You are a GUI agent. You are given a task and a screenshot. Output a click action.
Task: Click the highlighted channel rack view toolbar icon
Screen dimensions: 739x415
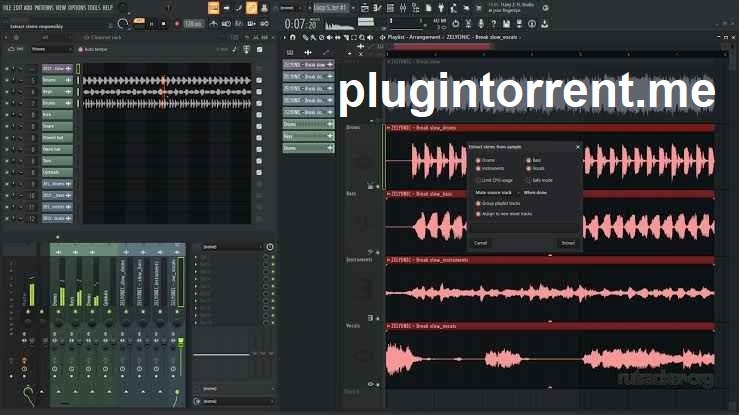pyautogui.click(x=251, y=8)
